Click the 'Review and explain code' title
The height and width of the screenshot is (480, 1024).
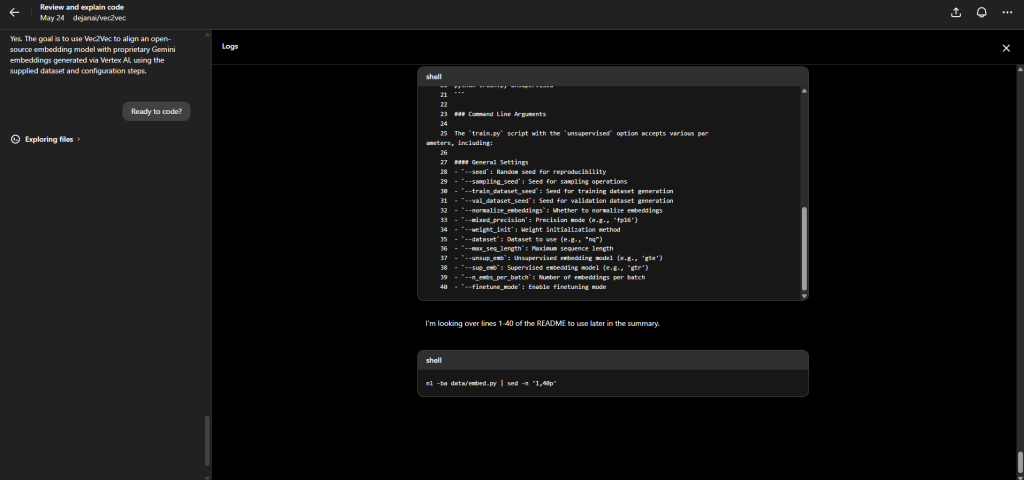point(82,7)
